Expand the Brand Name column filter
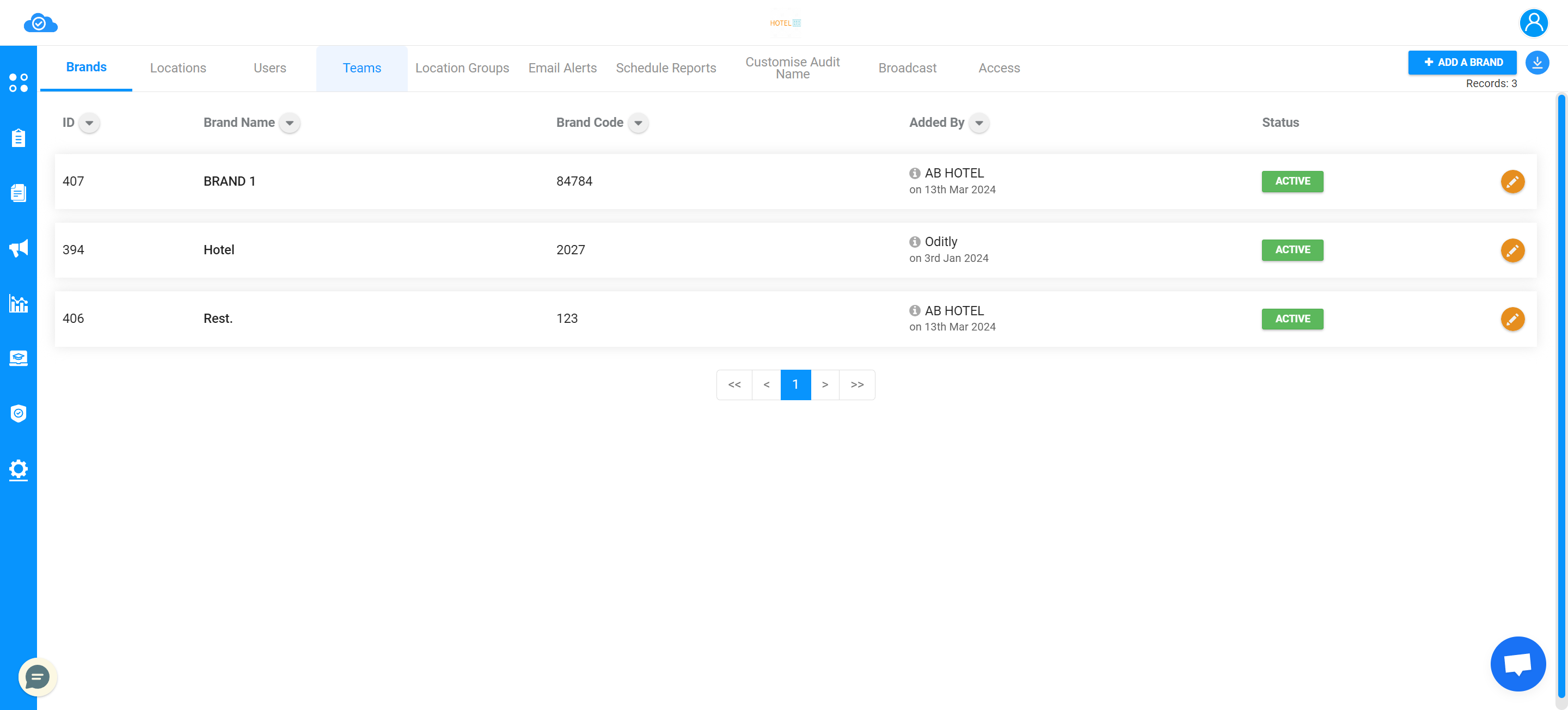The height and width of the screenshot is (710, 1568). (290, 123)
